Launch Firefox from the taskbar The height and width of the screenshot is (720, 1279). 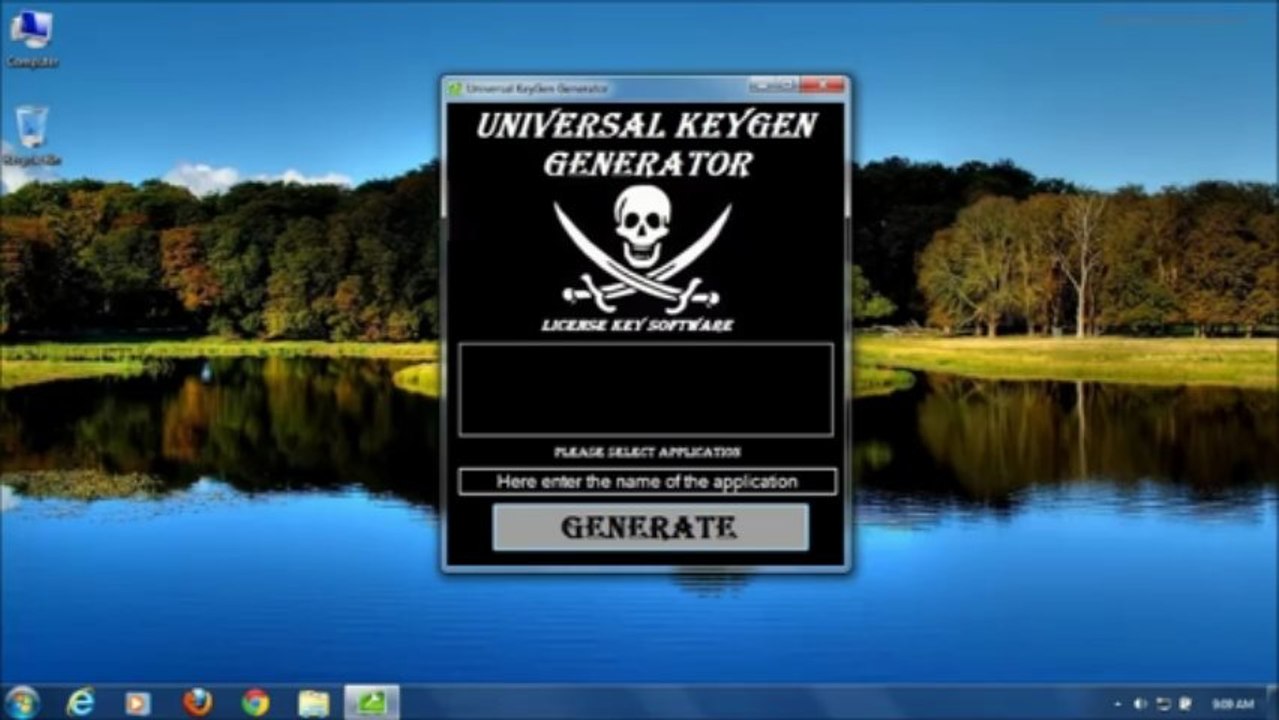coord(197,703)
